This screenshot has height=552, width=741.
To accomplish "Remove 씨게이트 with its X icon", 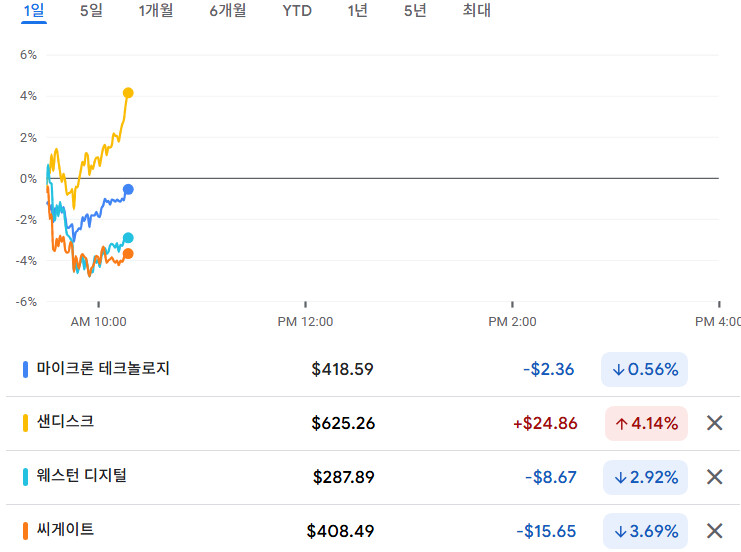I will [714, 531].
